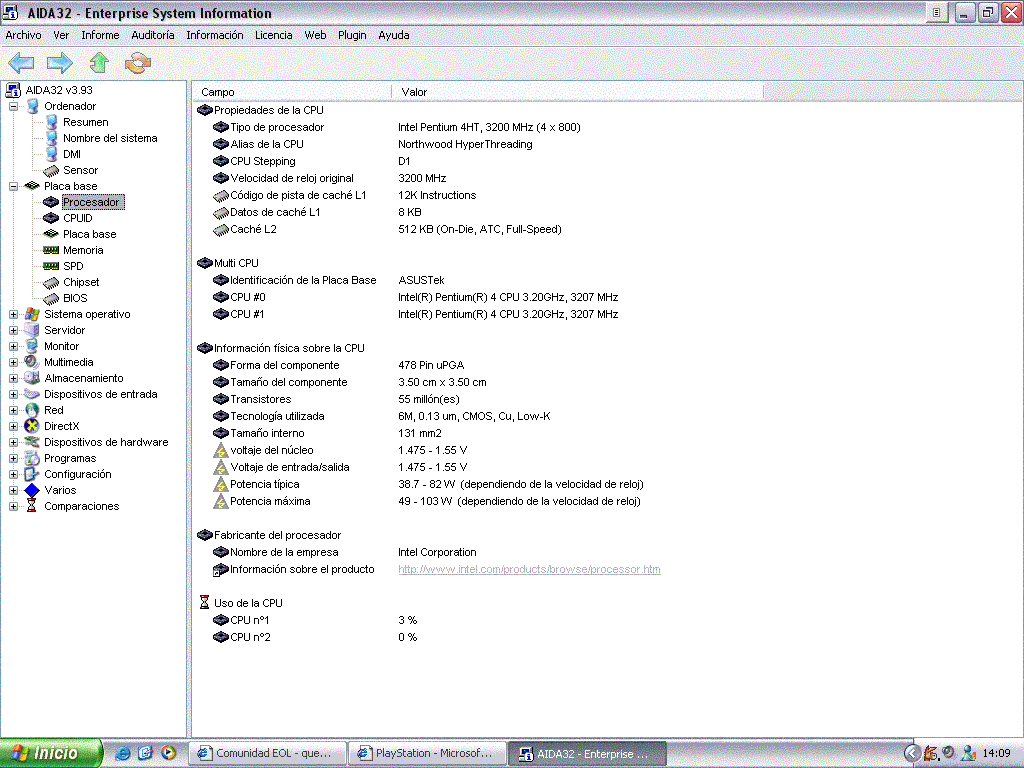Image resolution: width=1024 pixels, height=768 pixels.
Task: Click the Varios blue diamond icon
Action: [32, 490]
